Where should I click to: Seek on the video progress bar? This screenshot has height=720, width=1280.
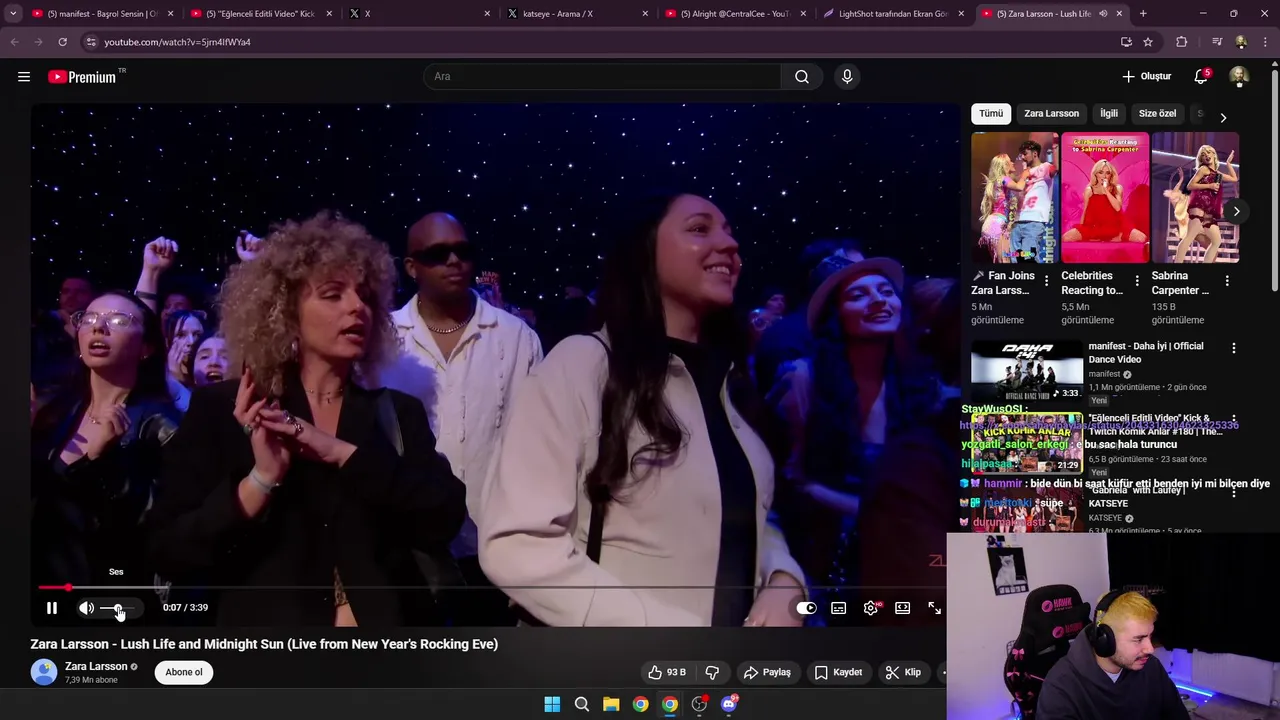[490, 588]
